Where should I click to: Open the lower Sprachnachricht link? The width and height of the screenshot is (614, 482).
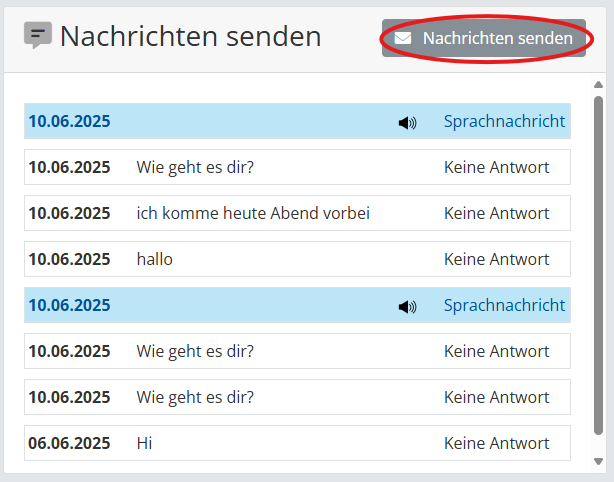pyautogui.click(x=504, y=305)
